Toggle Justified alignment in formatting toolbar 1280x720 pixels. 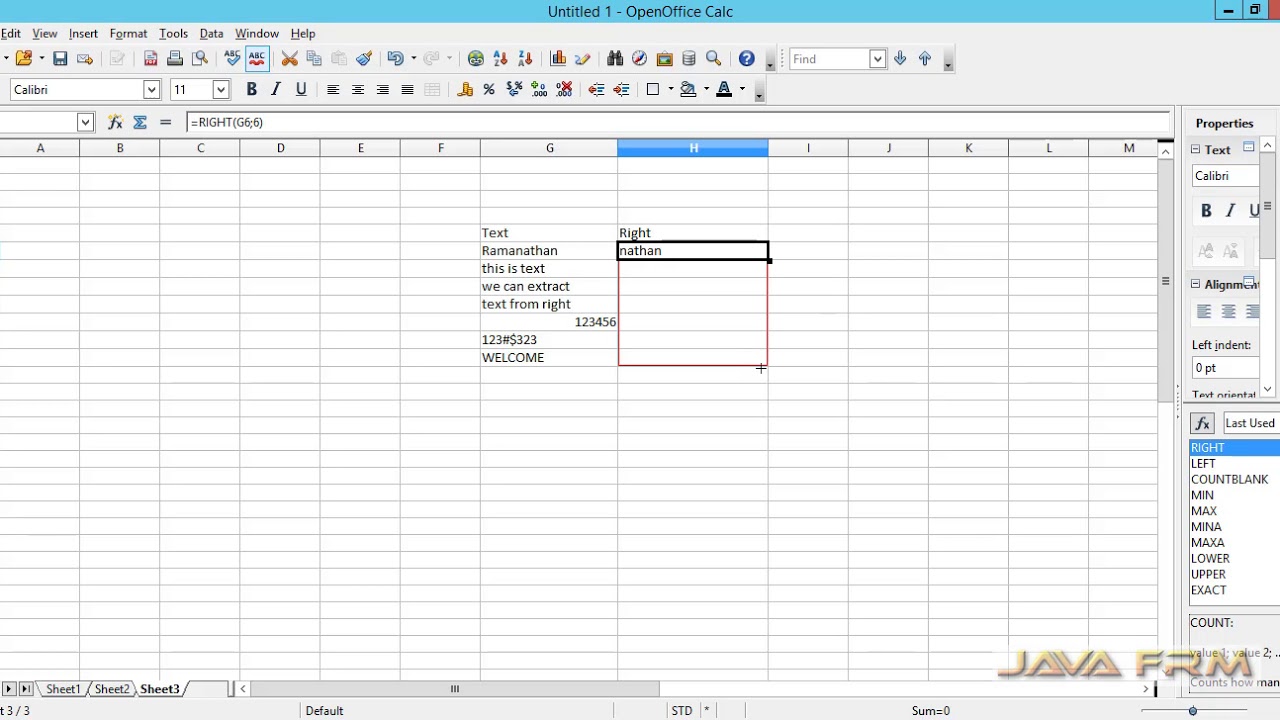tap(407, 90)
